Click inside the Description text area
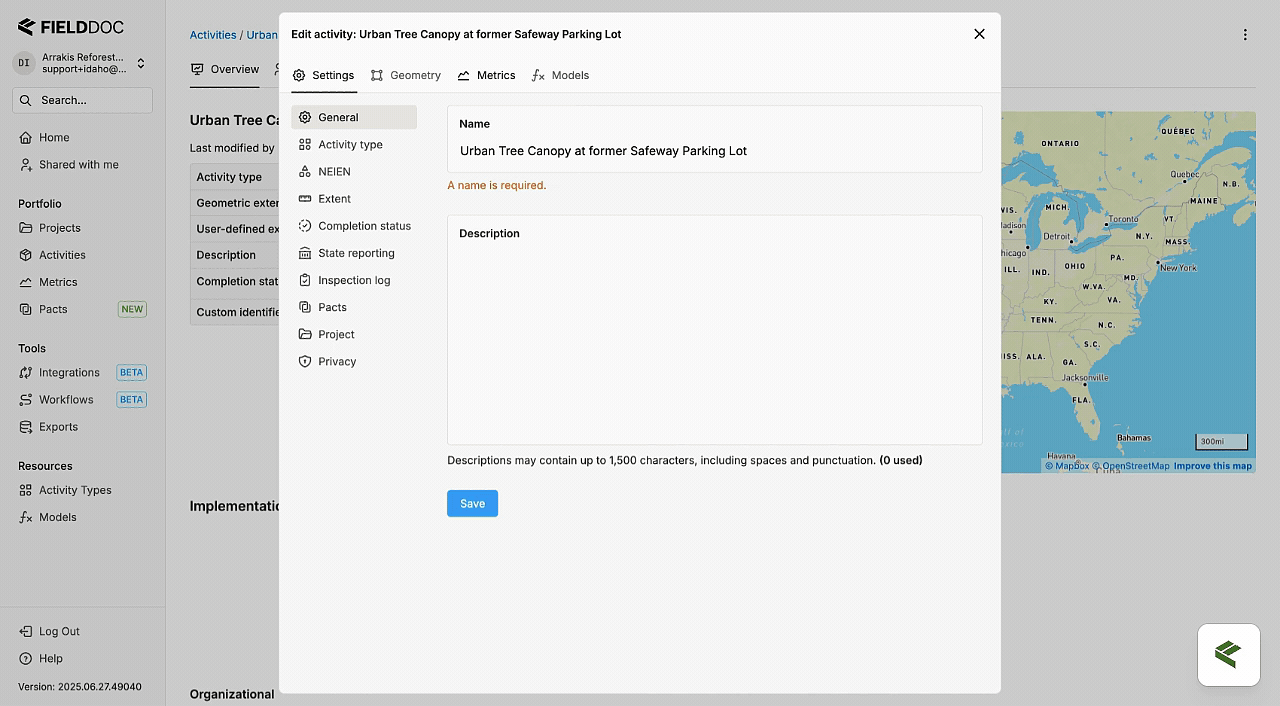The height and width of the screenshot is (706, 1280). tap(714, 340)
